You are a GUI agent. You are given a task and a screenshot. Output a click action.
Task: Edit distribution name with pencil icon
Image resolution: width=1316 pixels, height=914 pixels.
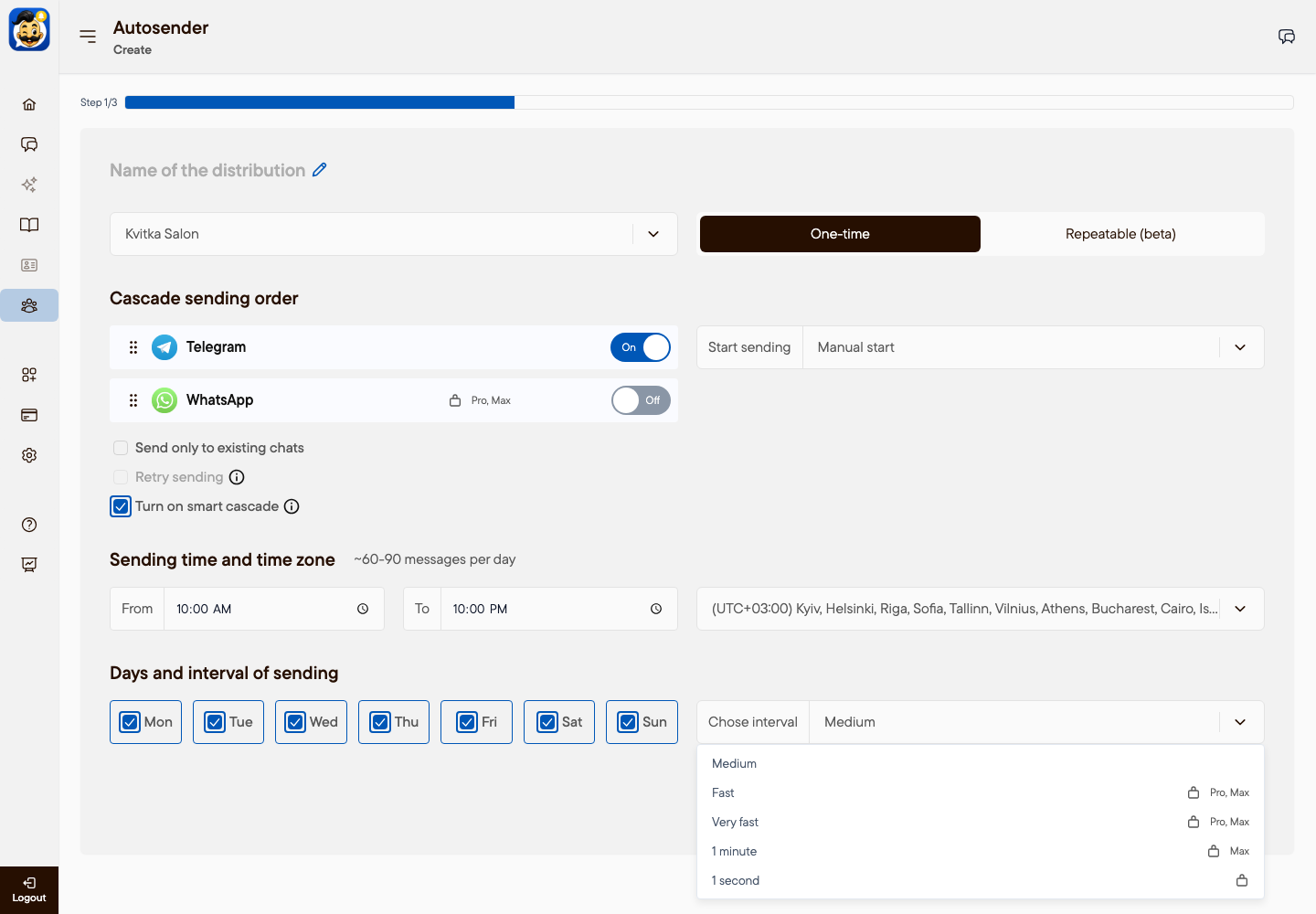pyautogui.click(x=319, y=170)
